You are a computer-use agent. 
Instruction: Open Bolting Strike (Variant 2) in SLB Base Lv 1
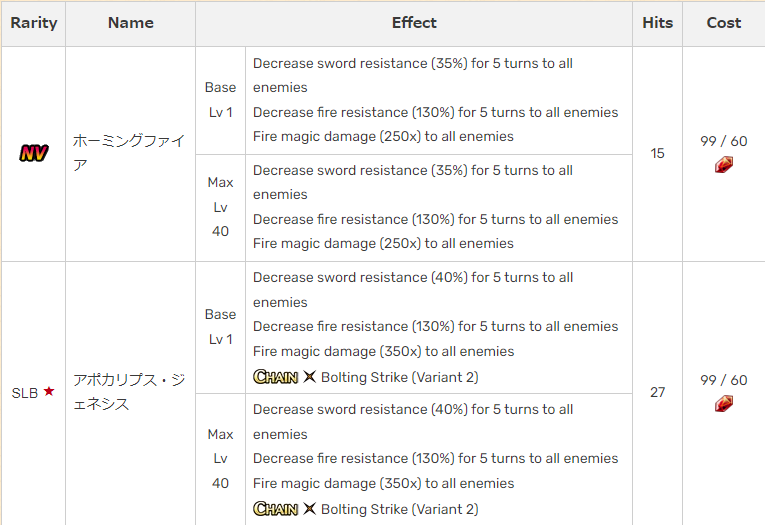pos(400,377)
